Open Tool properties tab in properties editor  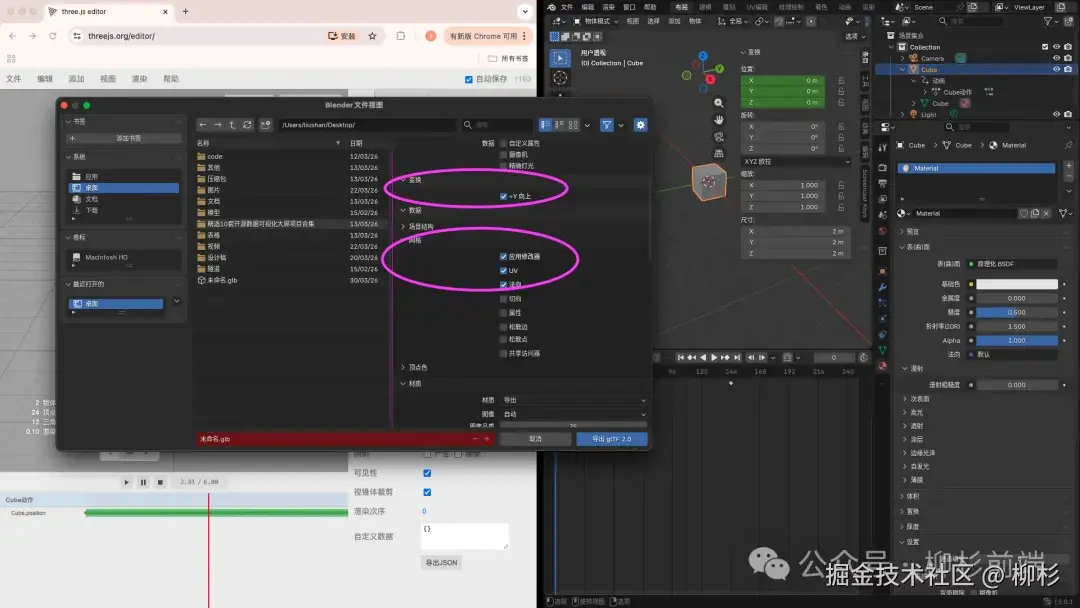(x=882, y=147)
